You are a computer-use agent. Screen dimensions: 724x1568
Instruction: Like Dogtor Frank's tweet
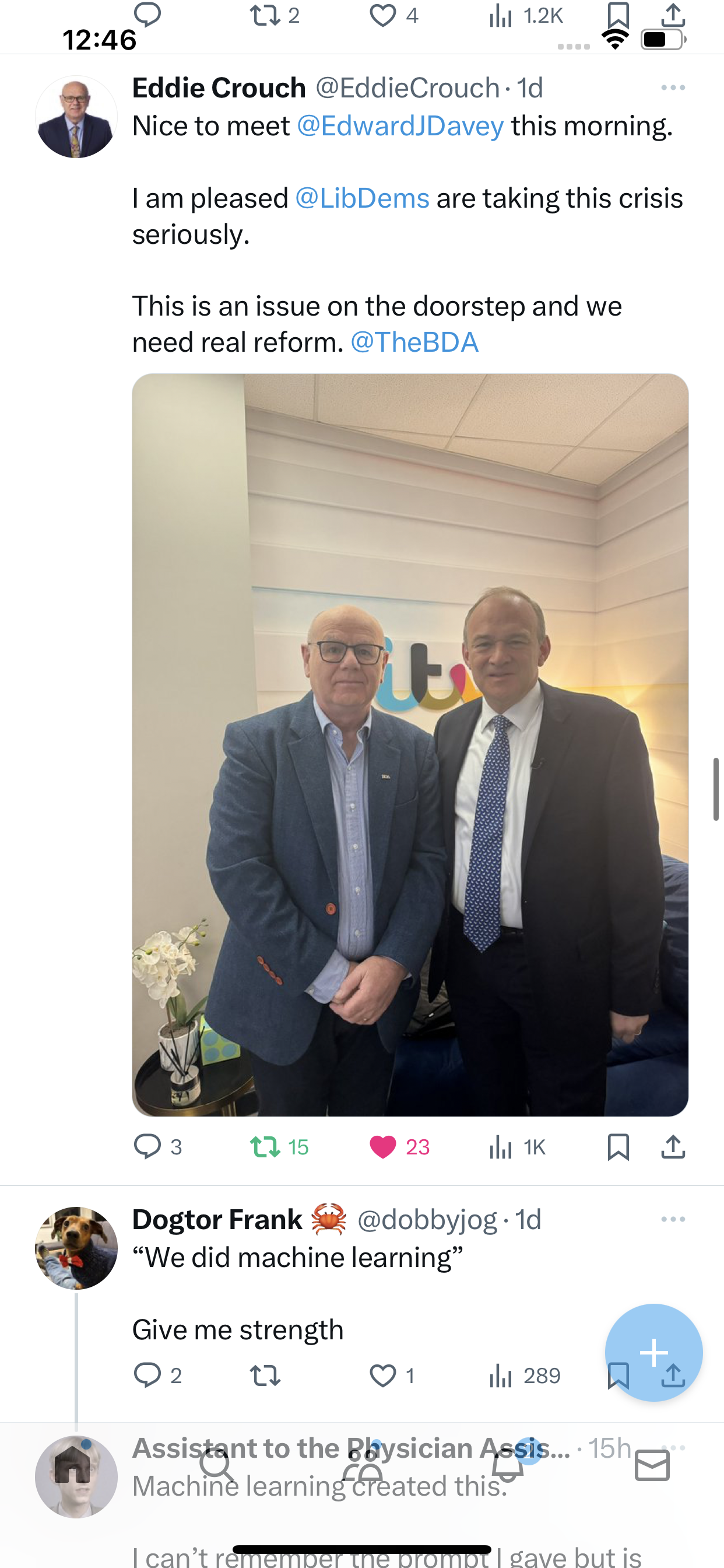click(x=384, y=1375)
